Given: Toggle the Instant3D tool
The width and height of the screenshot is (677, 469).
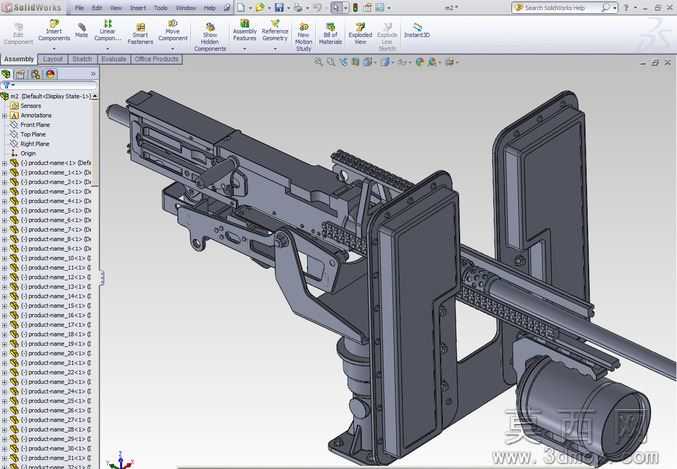Looking at the screenshot, I should pos(417,30).
